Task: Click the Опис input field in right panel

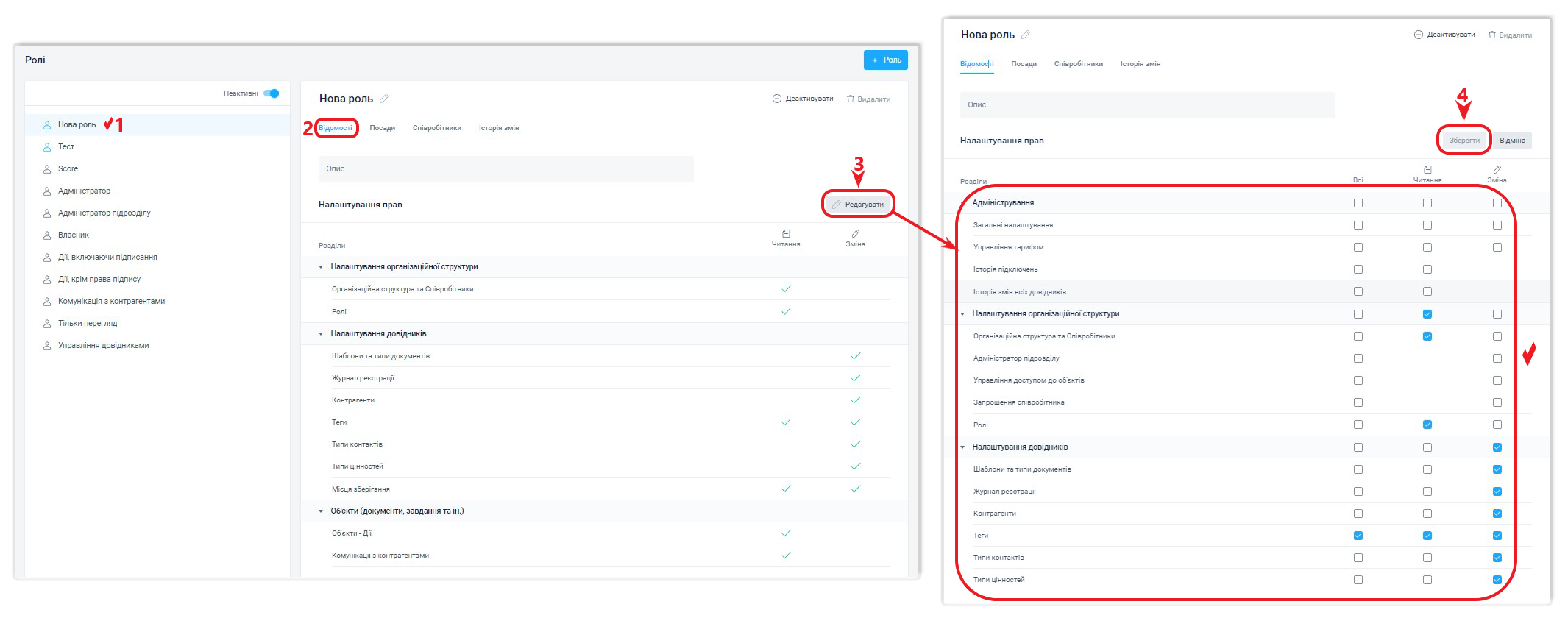Action: tap(1147, 105)
